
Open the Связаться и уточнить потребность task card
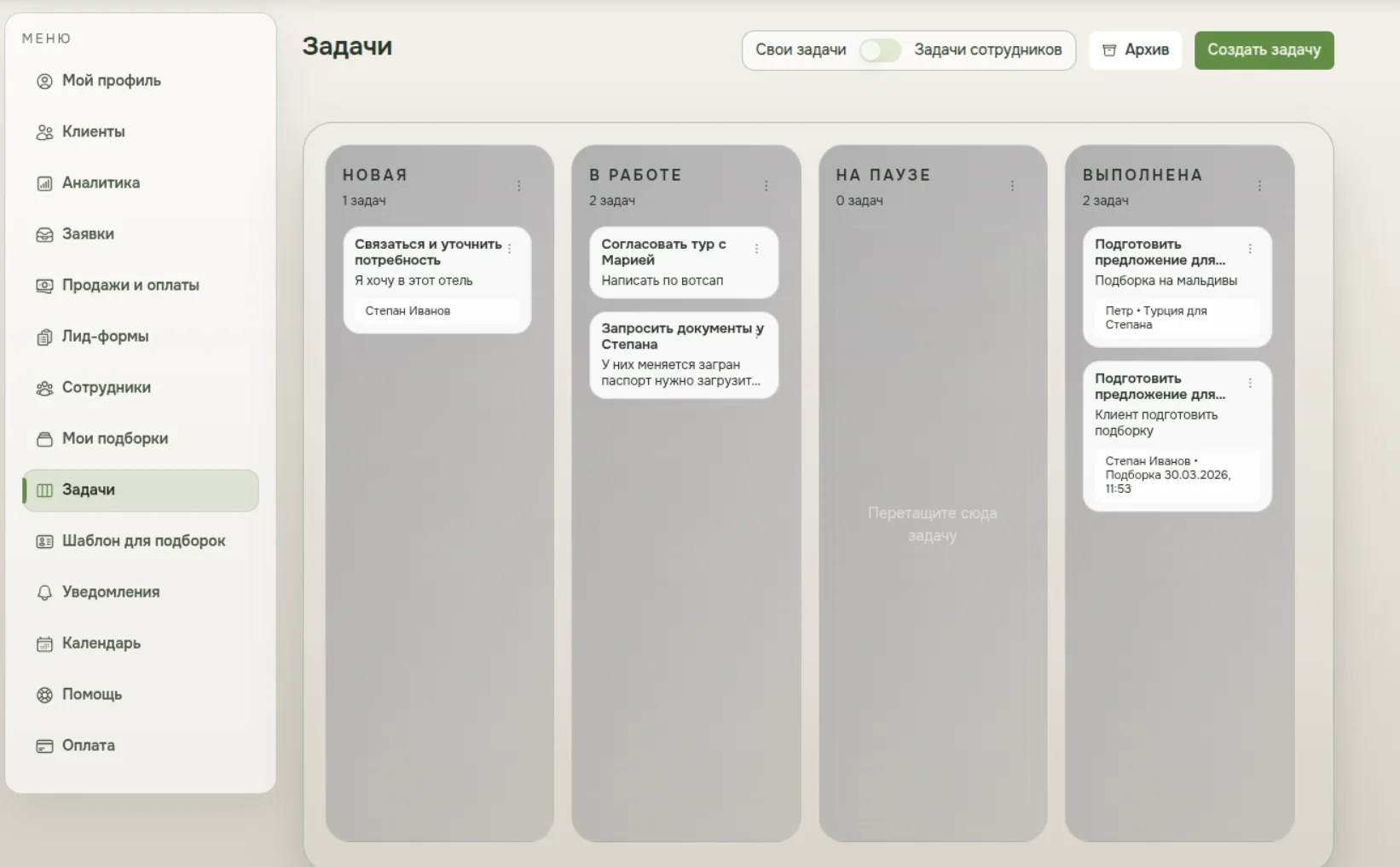437,280
